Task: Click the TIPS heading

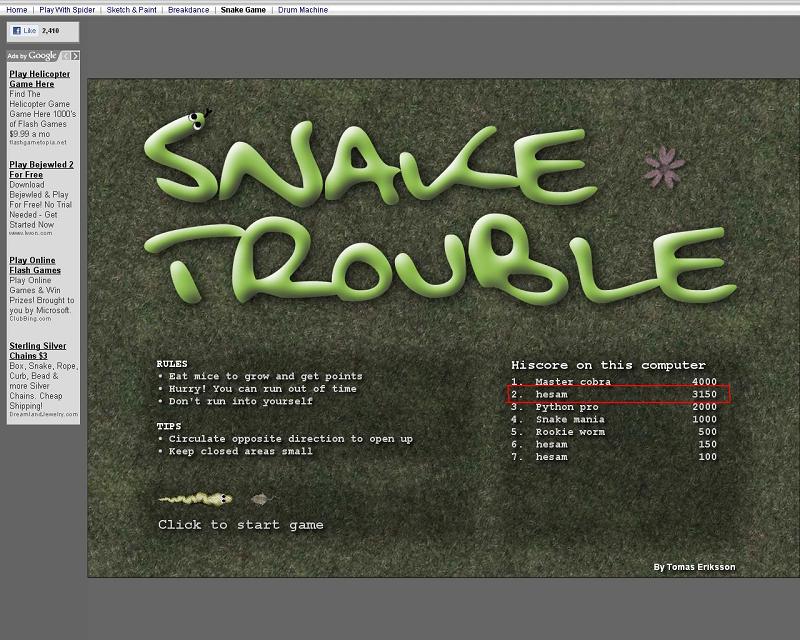Action: tap(169, 426)
